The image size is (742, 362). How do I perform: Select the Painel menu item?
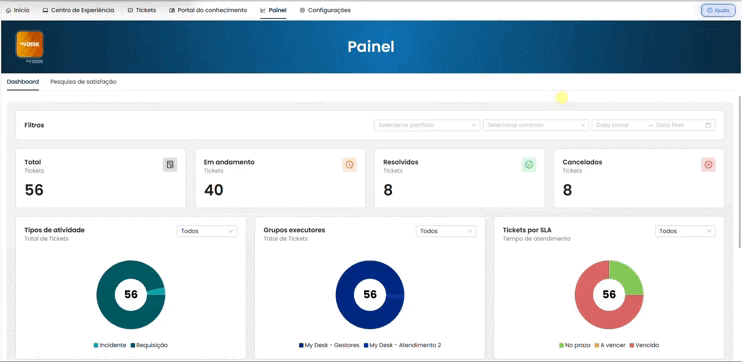pyautogui.click(x=273, y=10)
